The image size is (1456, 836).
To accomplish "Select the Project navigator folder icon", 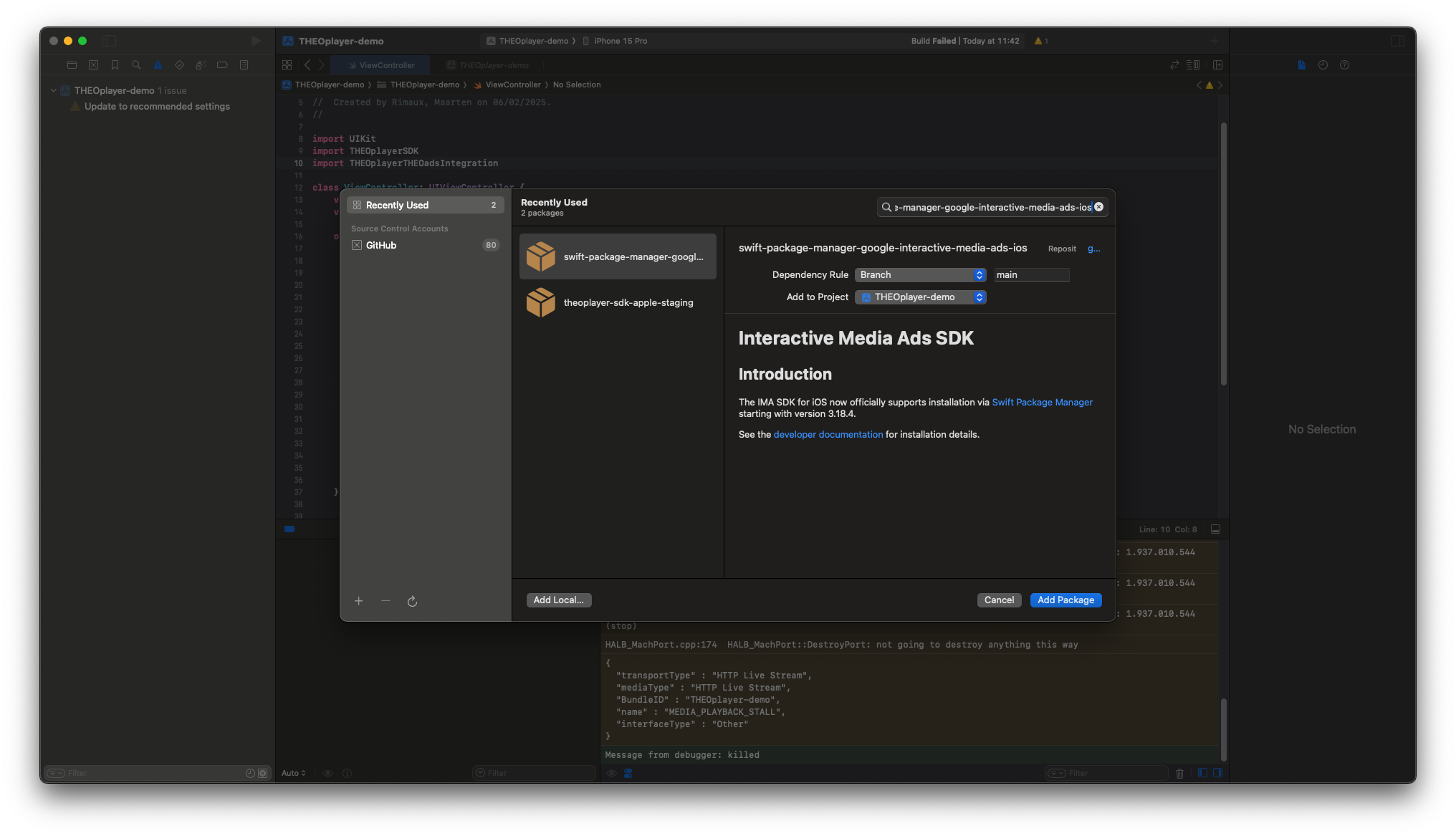I will coord(72,64).
